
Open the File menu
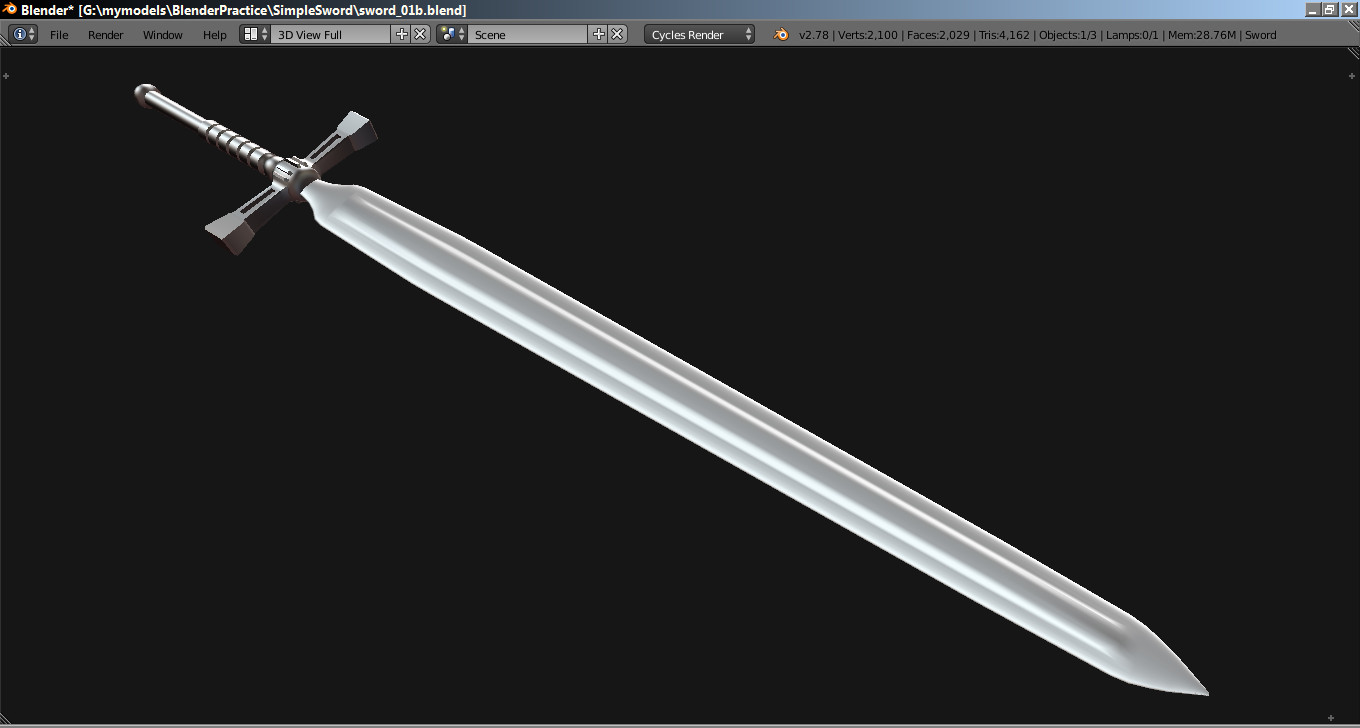click(x=59, y=33)
